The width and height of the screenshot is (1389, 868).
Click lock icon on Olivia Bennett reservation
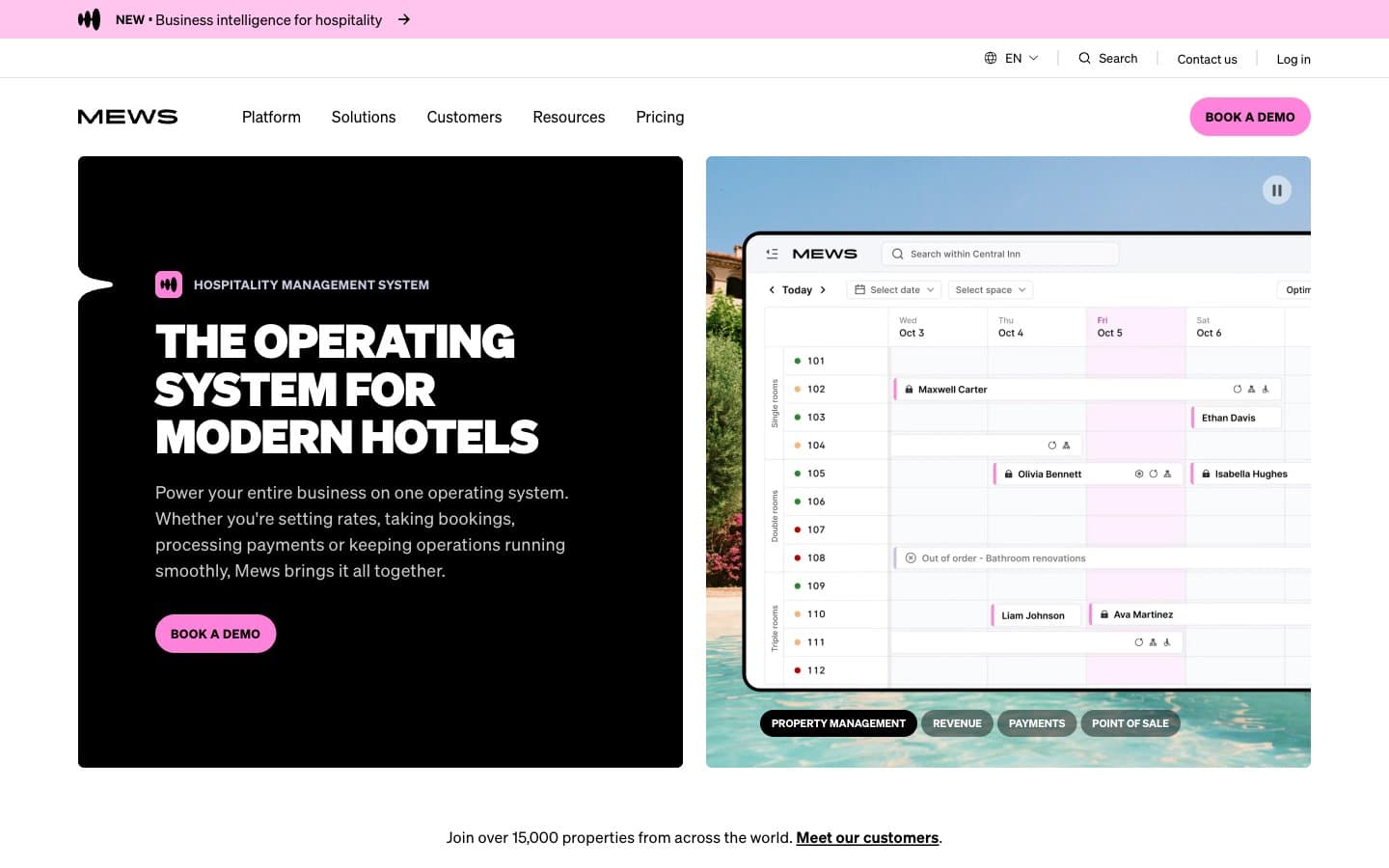point(1008,475)
